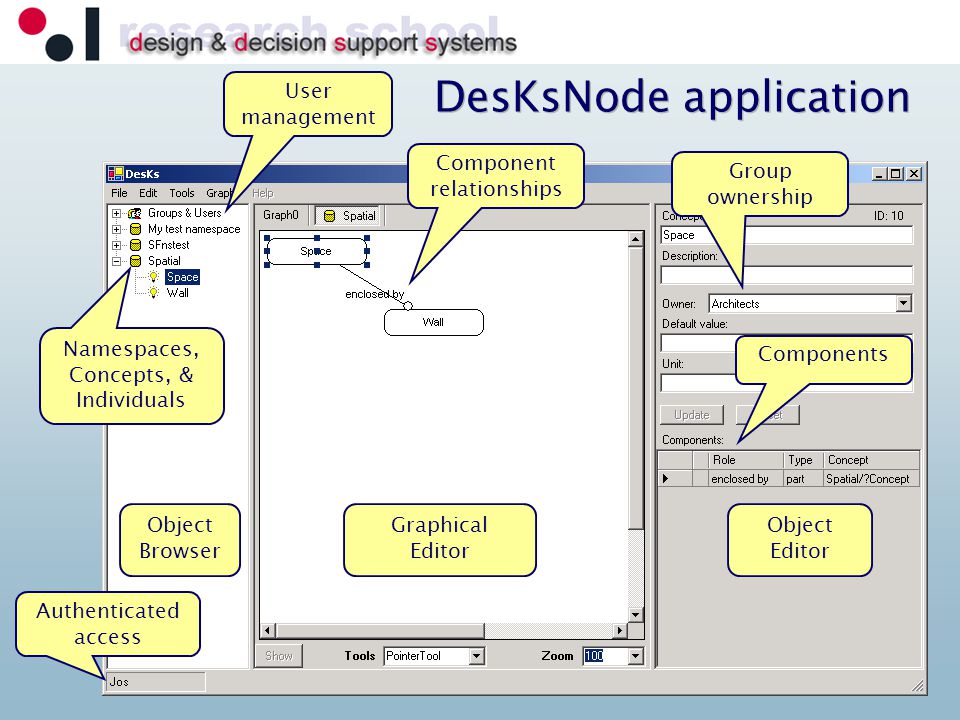Click the database icon on the Spatial tab

[329, 216]
